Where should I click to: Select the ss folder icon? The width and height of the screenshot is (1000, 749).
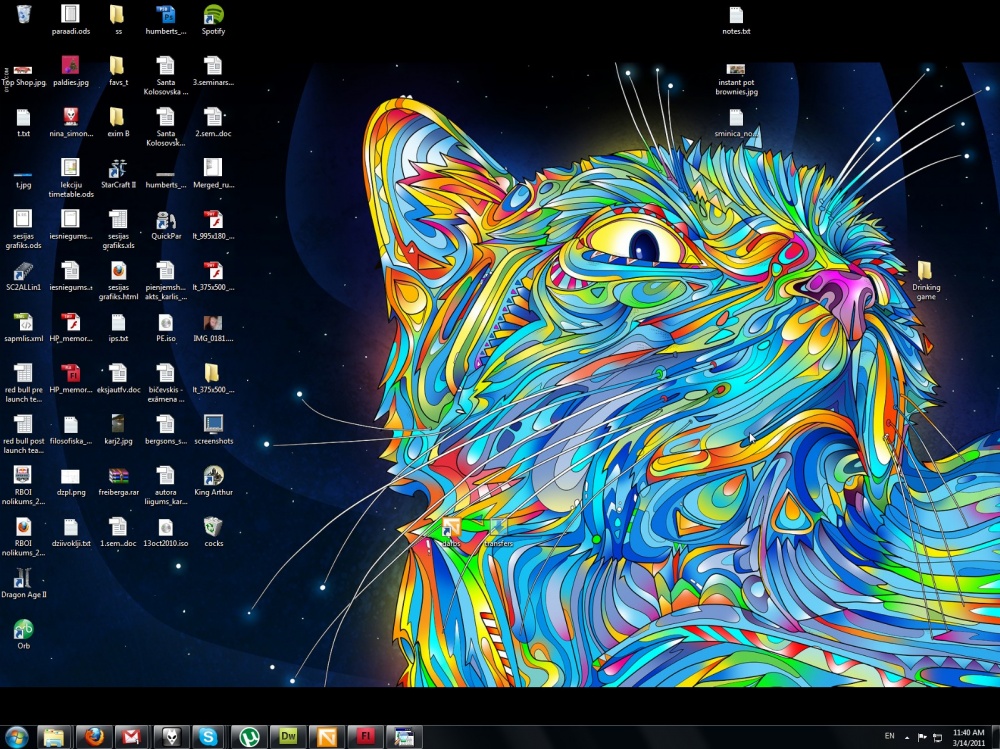tap(118, 14)
